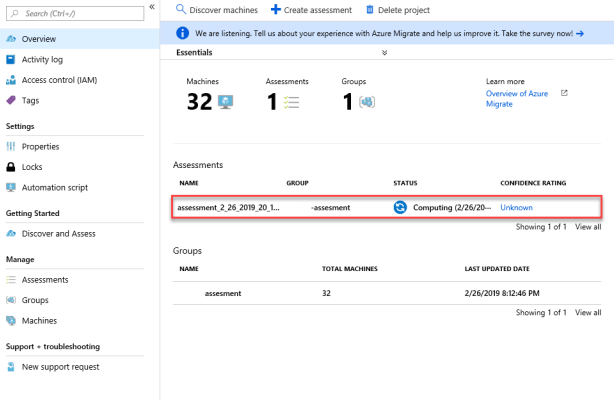The width and height of the screenshot is (614, 400).
Task: Click the Activity log icon
Action: point(11,59)
